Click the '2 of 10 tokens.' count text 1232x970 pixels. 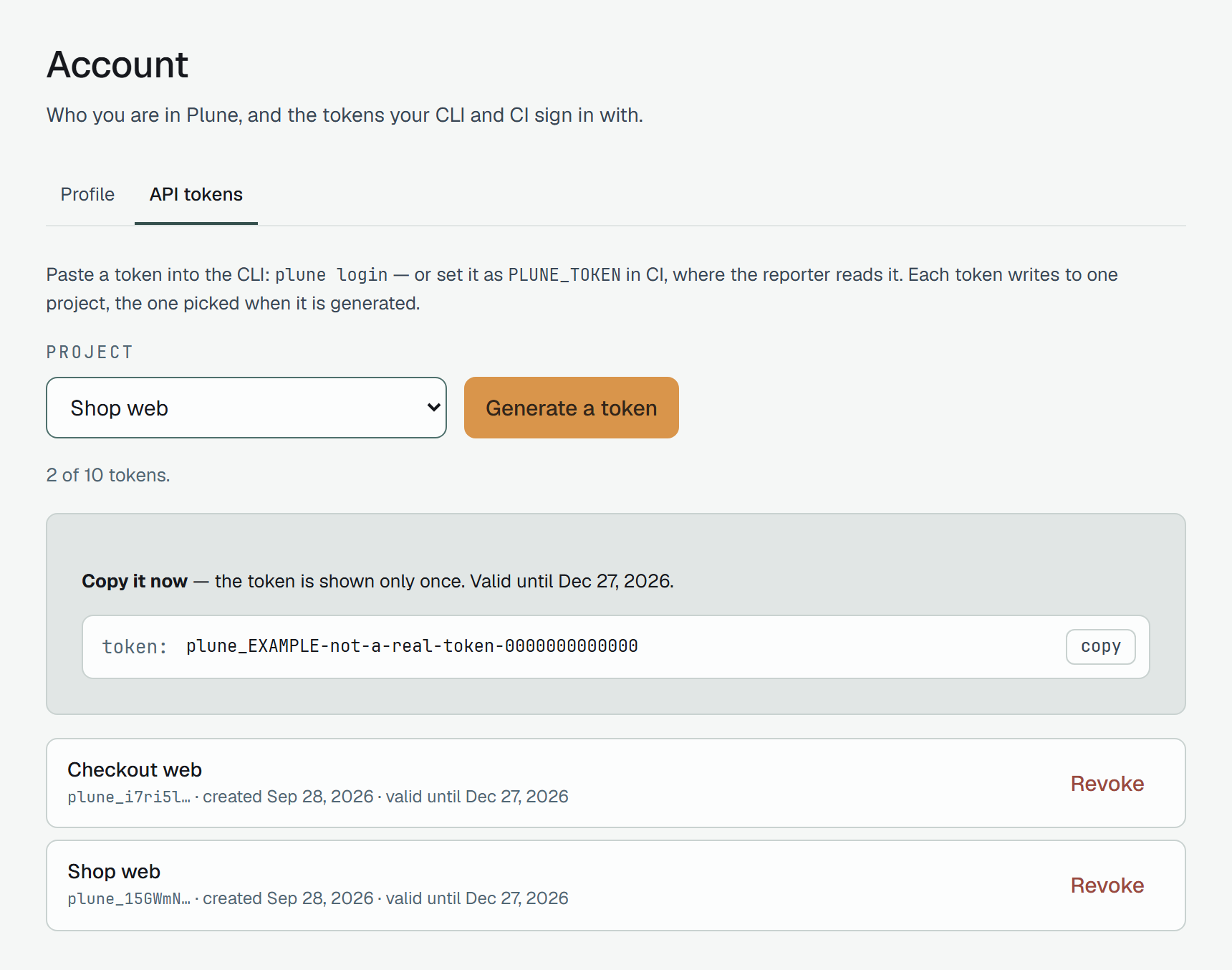(108, 475)
